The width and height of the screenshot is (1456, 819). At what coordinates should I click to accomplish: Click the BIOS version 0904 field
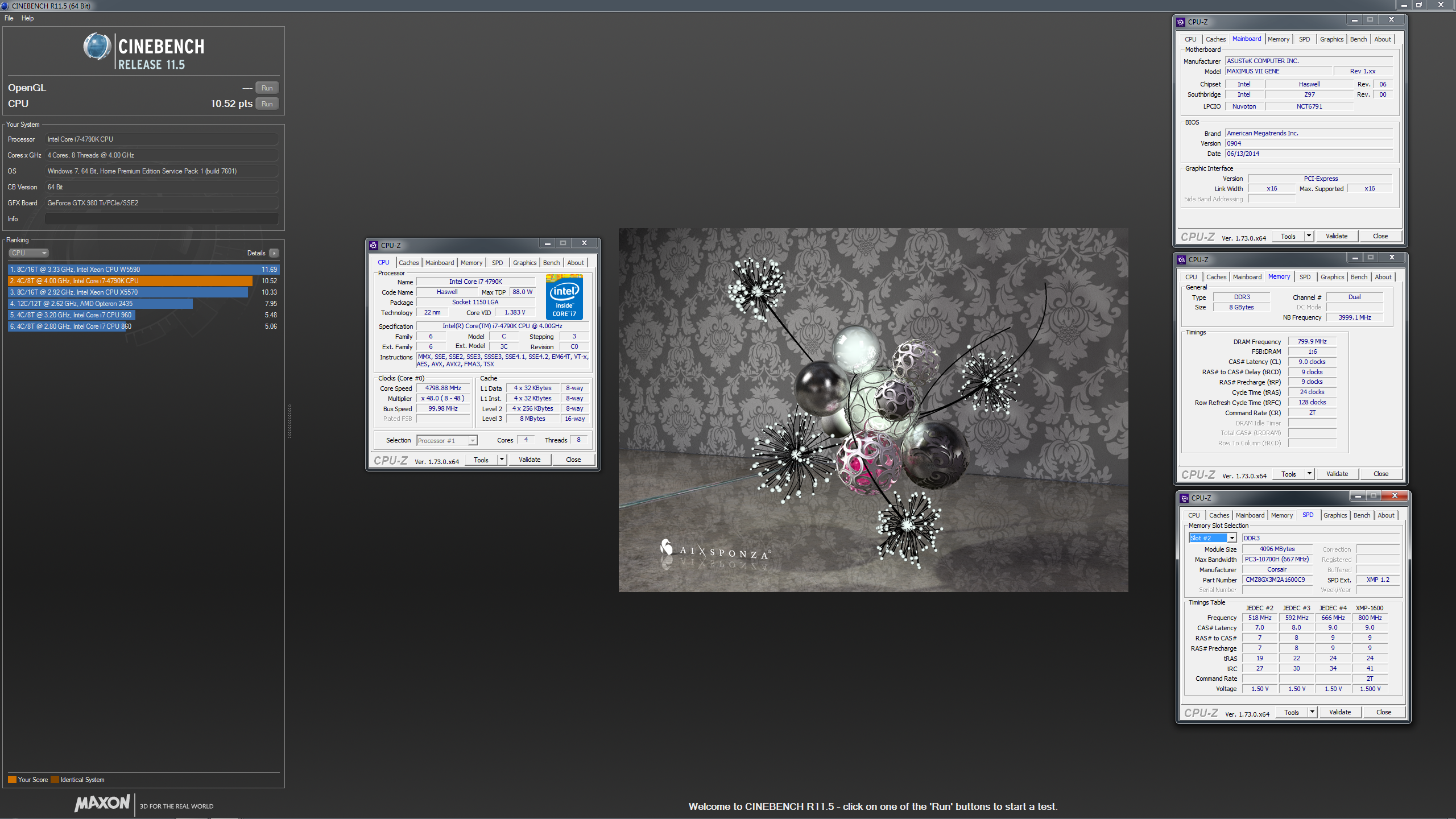(x=1308, y=143)
